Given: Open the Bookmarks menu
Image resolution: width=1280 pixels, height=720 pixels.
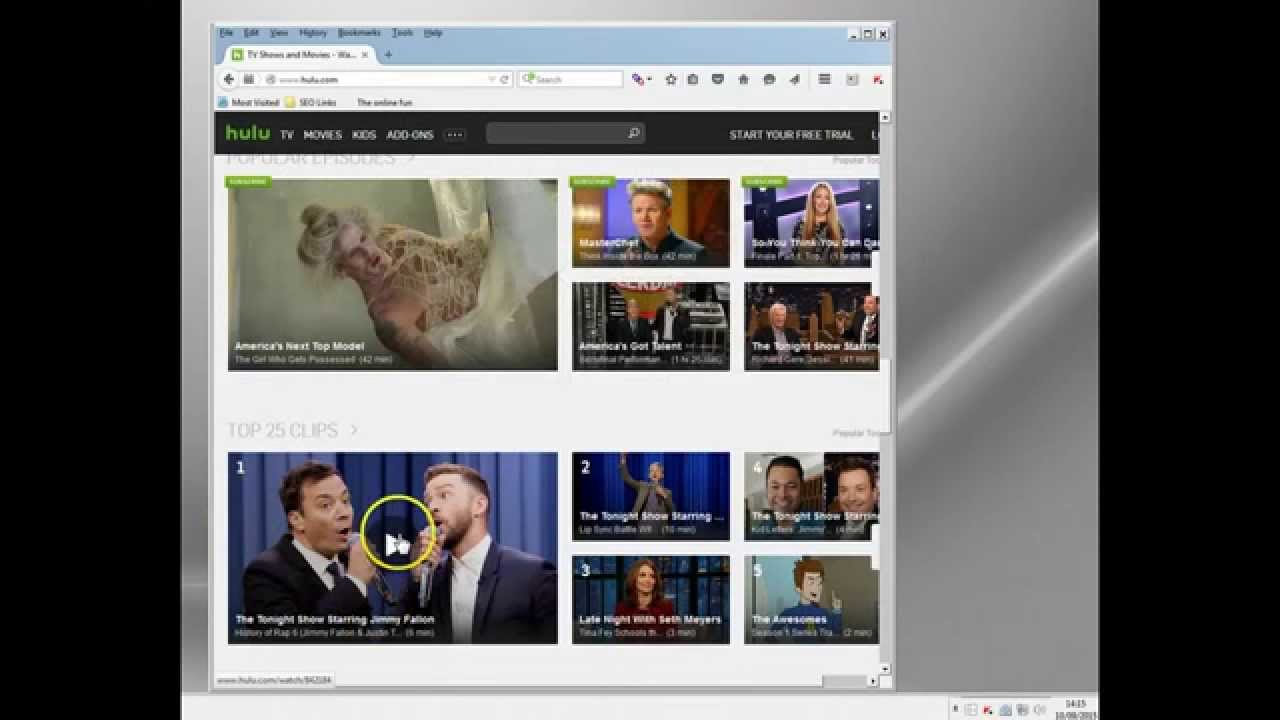Looking at the screenshot, I should 360,33.
